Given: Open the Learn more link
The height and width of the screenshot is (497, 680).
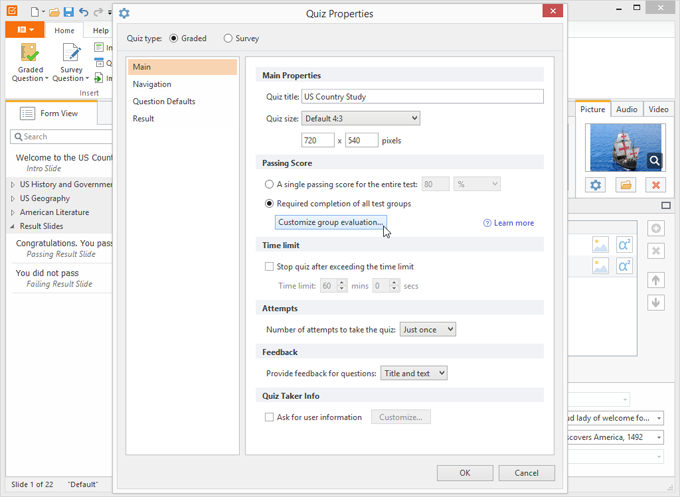Looking at the screenshot, I should [x=509, y=223].
